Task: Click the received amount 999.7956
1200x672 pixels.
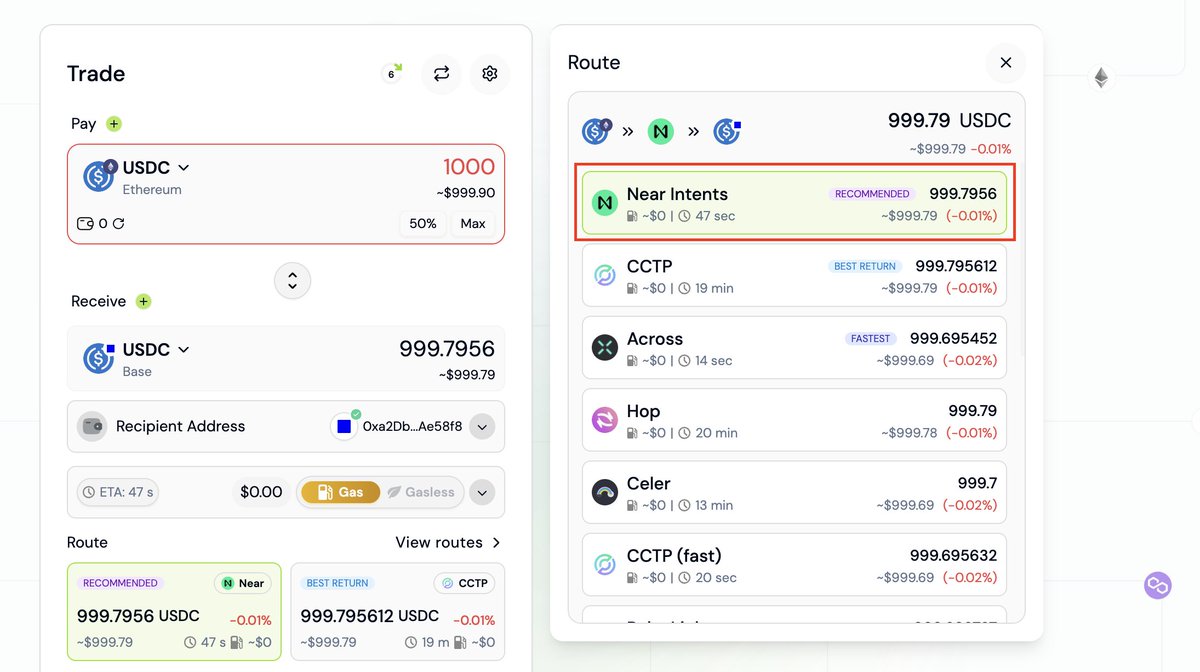Action: 447,348
